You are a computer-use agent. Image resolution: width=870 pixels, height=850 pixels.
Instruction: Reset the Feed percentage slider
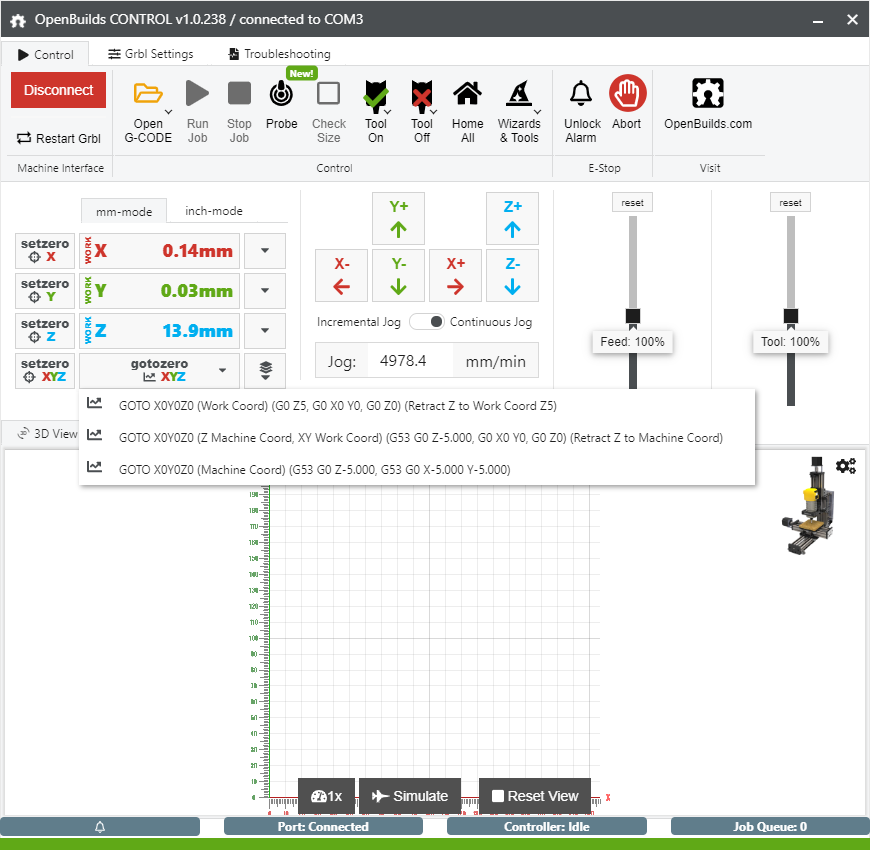[x=632, y=202]
